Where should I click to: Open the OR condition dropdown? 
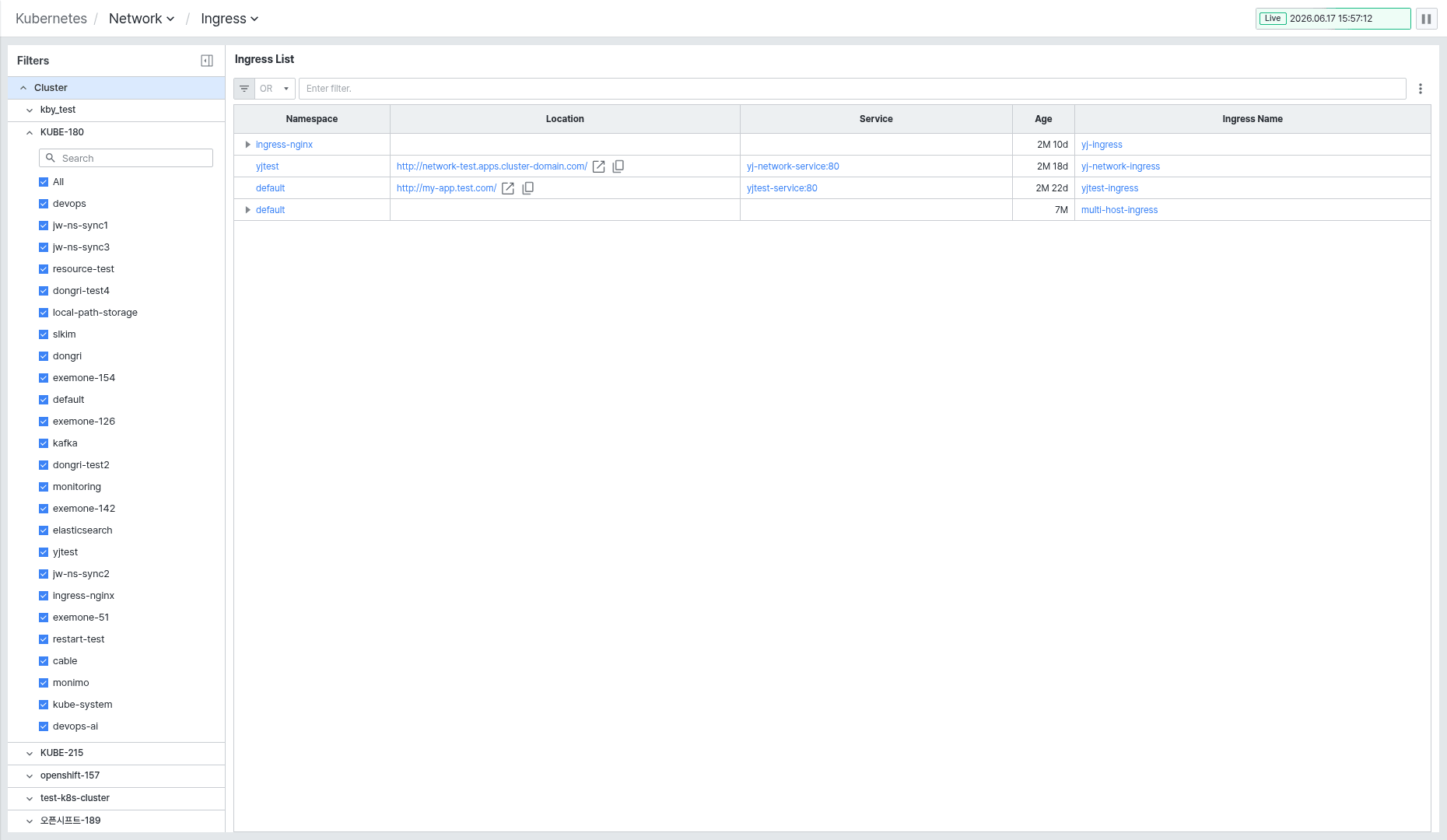[x=275, y=89]
